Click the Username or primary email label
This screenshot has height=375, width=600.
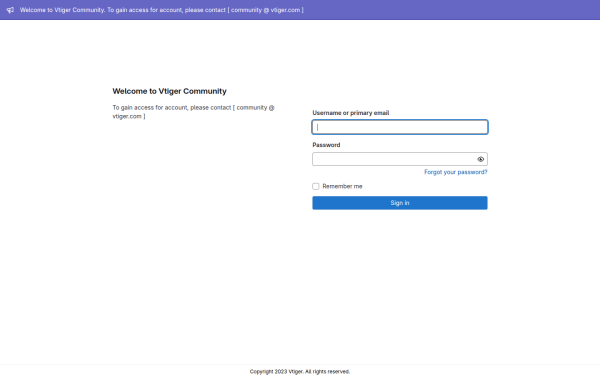[x=351, y=113]
